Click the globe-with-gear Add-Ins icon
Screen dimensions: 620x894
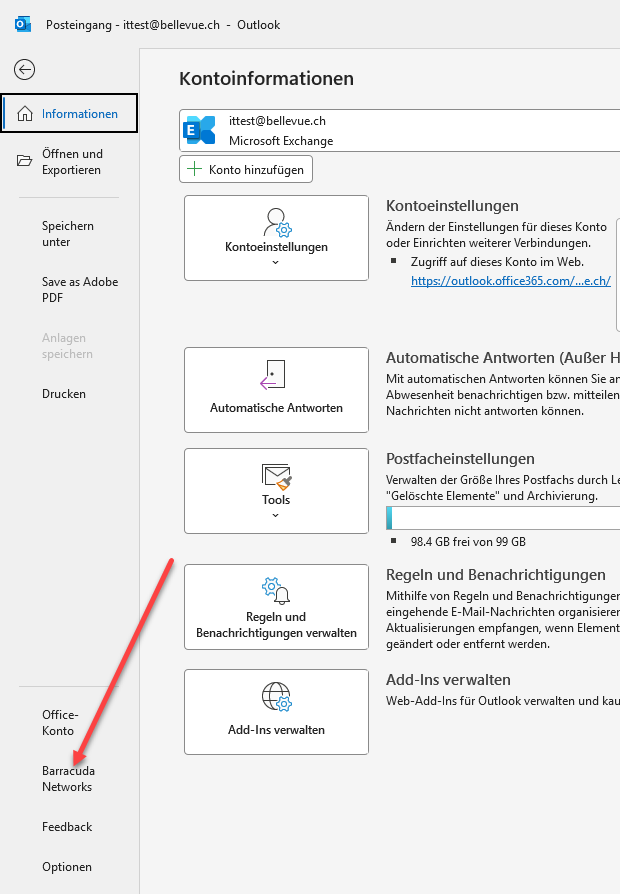277,697
